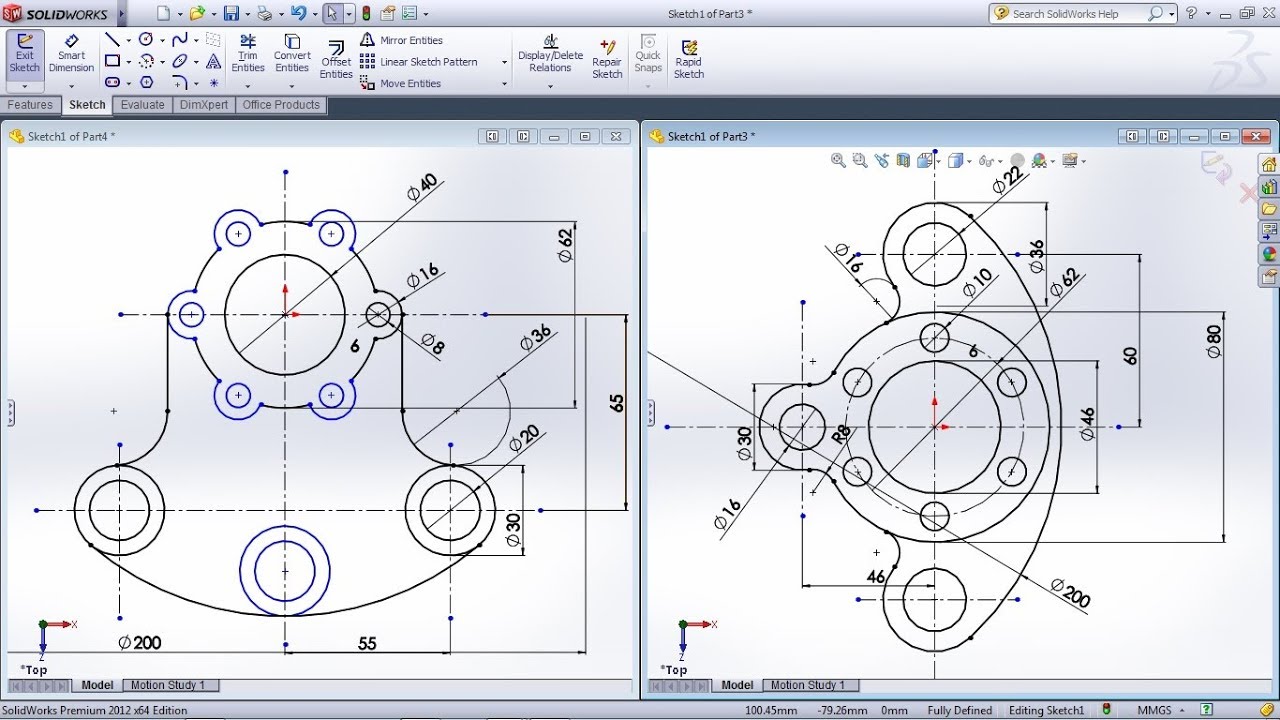Toggle Section View in right viewport

click(x=903, y=160)
